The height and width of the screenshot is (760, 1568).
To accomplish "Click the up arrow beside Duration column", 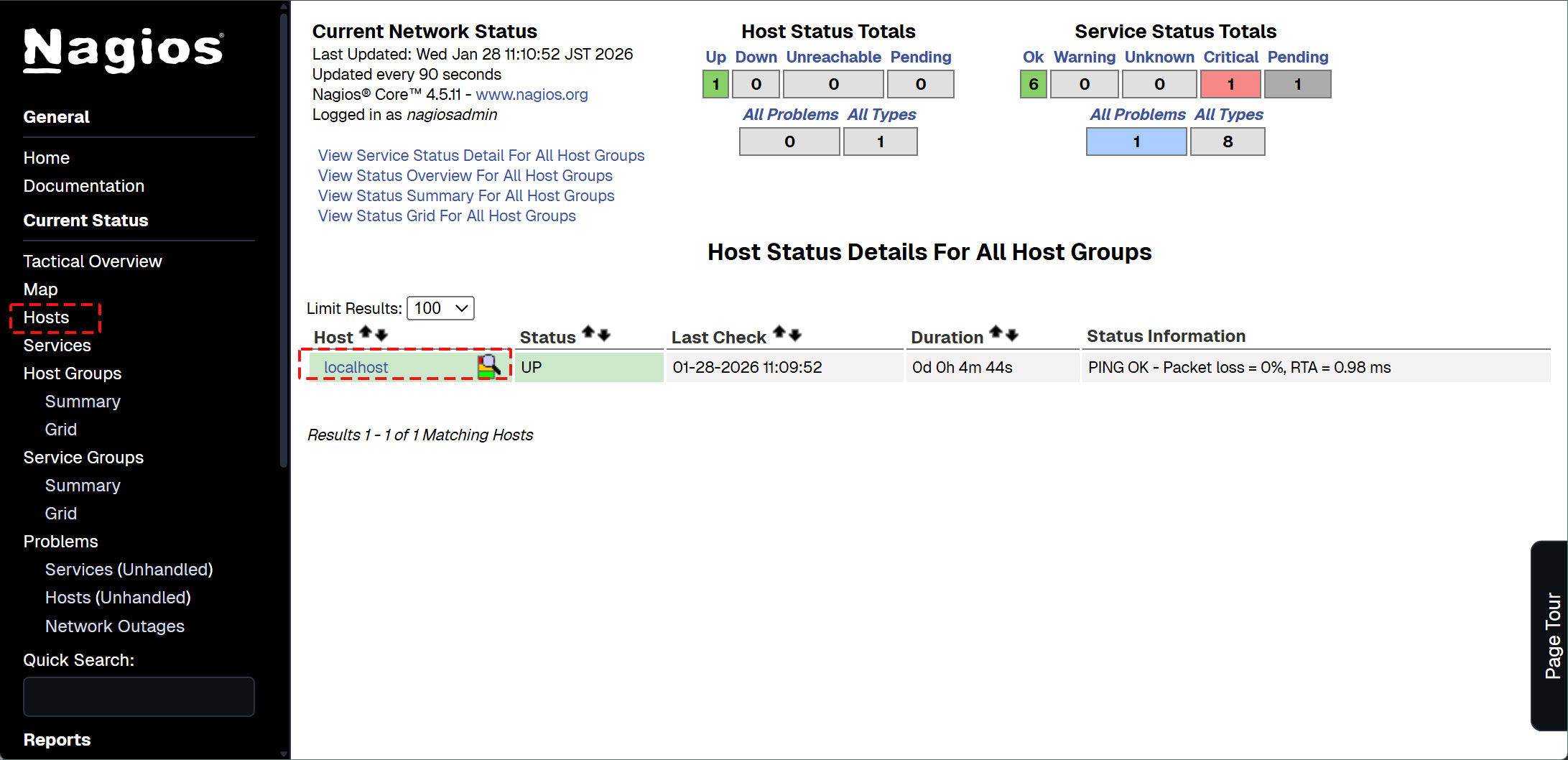I will pos(996,333).
